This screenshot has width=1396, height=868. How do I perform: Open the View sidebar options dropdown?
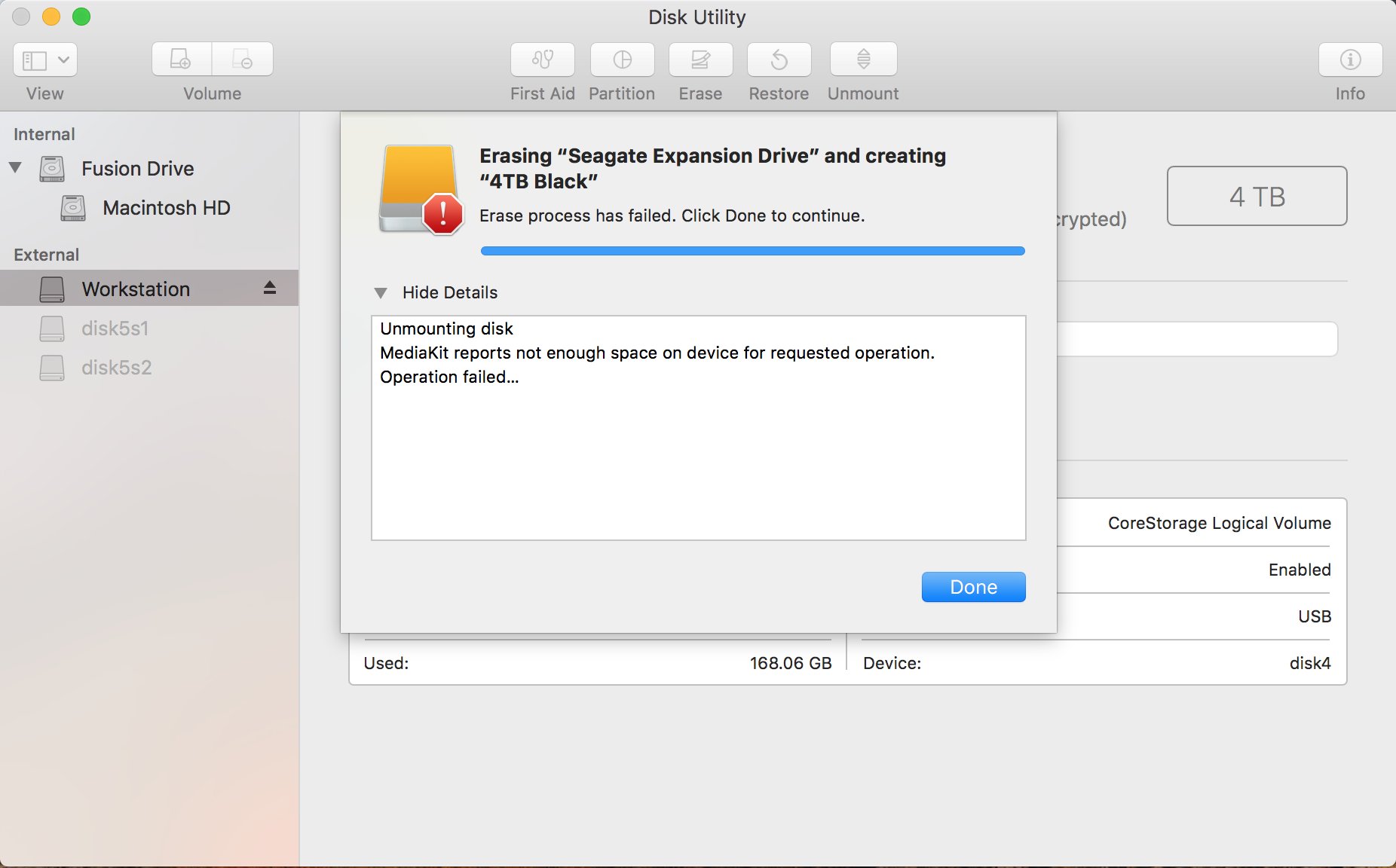(x=45, y=60)
